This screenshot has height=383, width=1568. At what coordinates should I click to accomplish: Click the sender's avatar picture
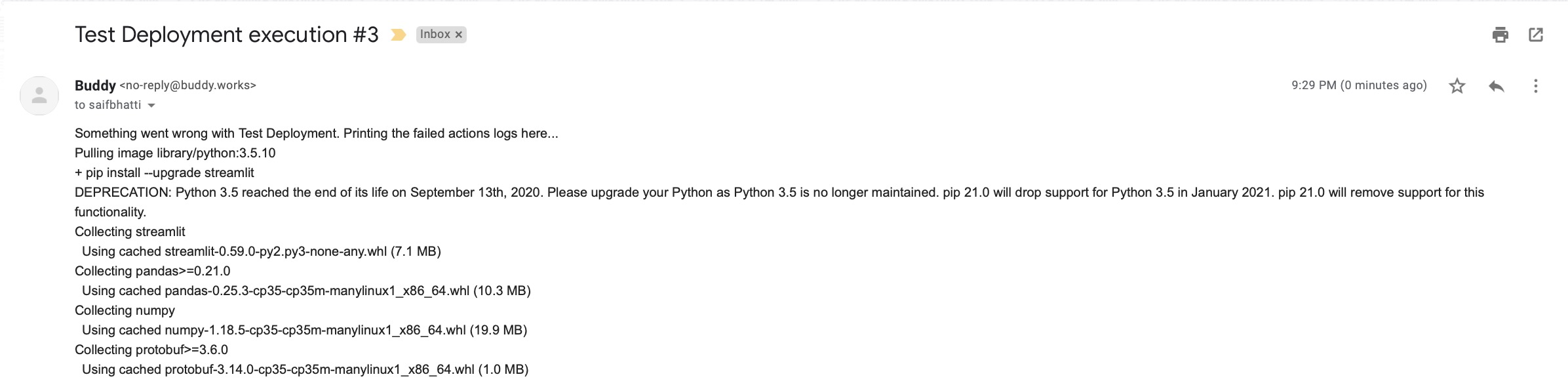pyautogui.click(x=39, y=96)
